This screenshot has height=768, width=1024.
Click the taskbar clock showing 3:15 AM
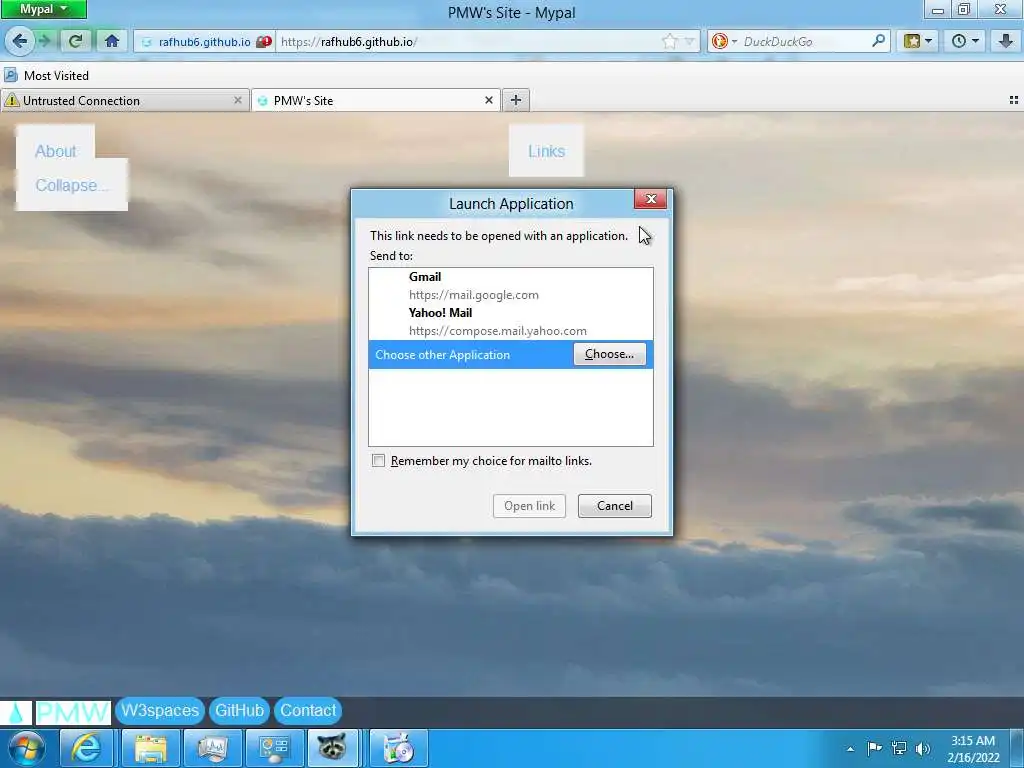pyautogui.click(x=972, y=748)
